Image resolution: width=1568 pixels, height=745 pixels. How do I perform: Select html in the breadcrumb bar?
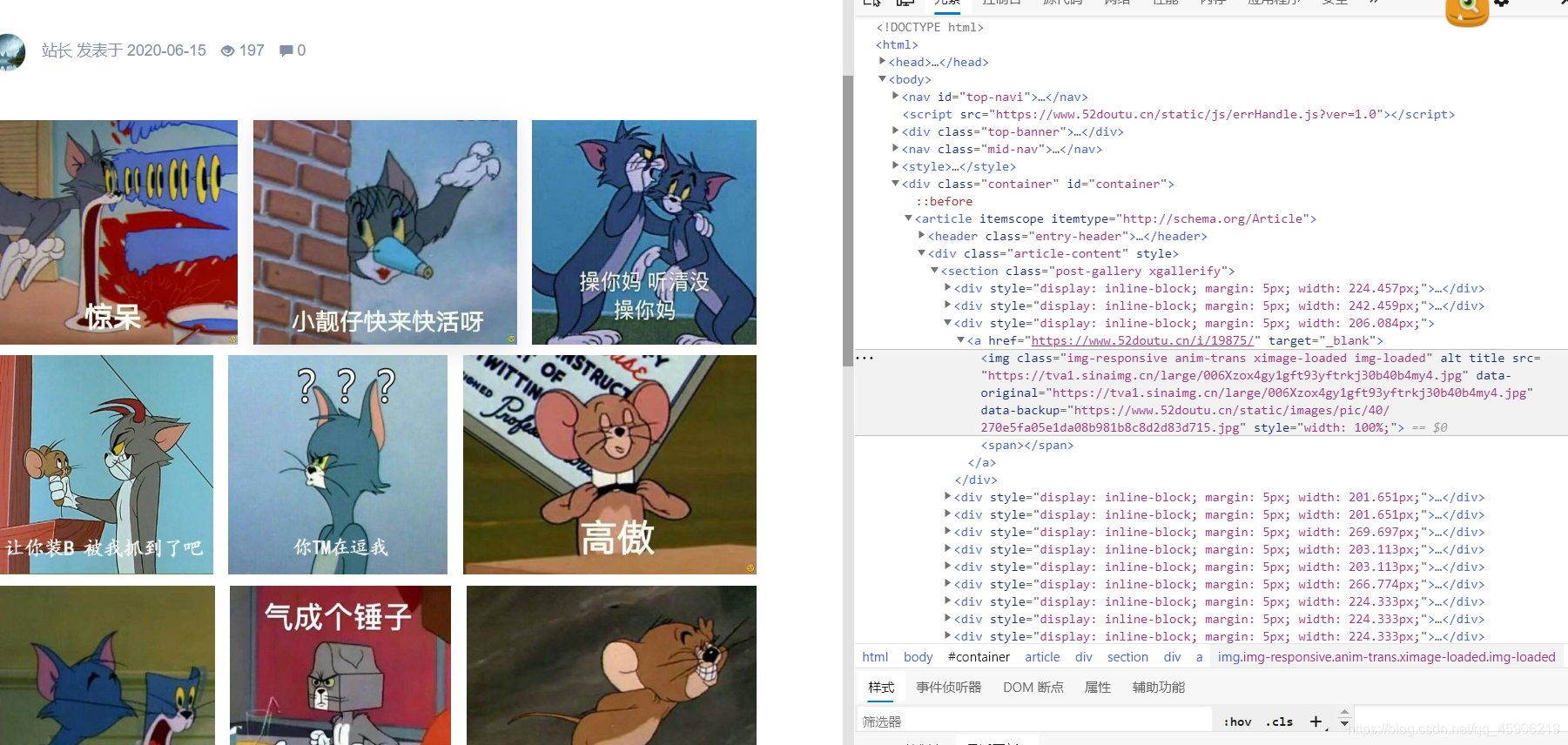(875, 657)
